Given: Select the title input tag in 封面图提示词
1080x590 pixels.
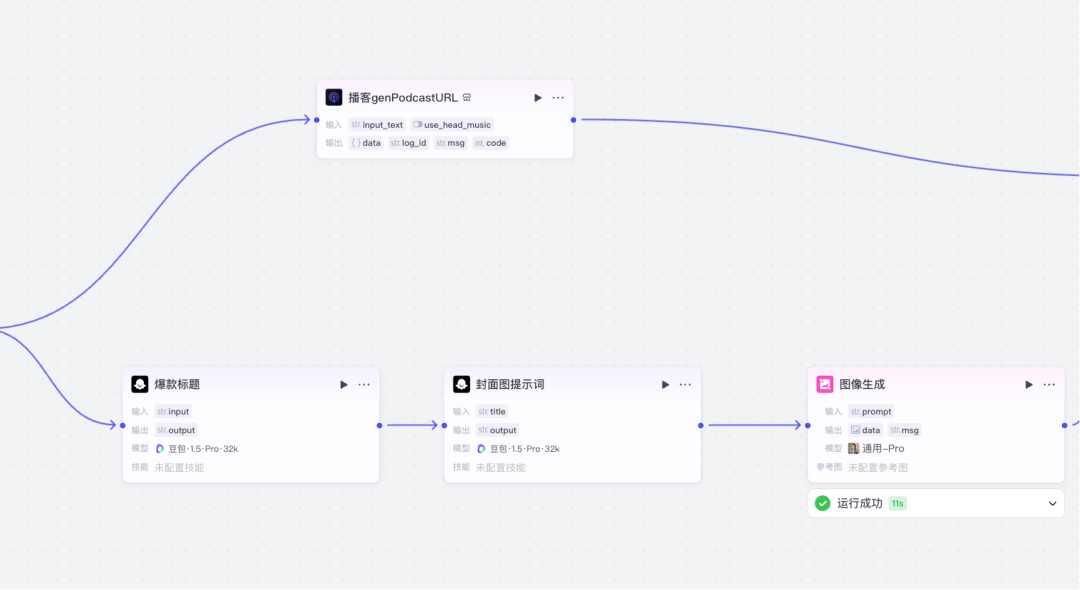Looking at the screenshot, I should 492,412.
